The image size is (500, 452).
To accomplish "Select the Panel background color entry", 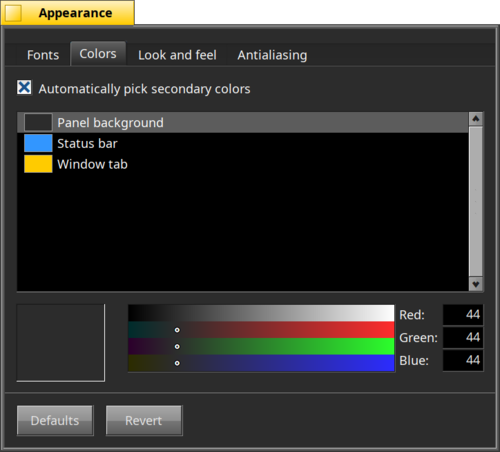I will click(x=243, y=123).
